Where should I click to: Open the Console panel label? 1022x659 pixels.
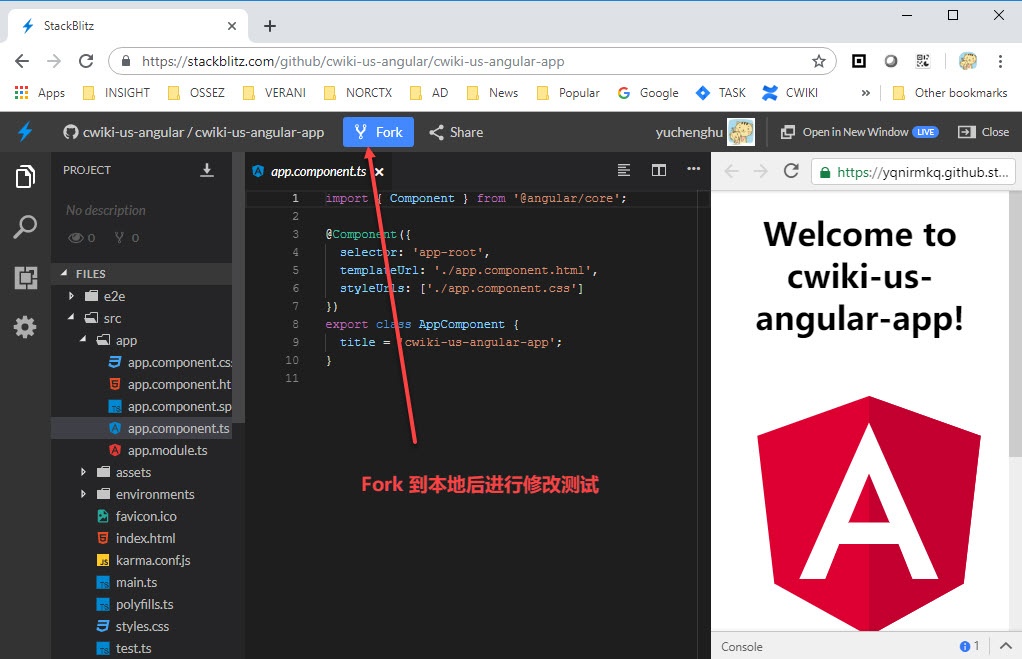tap(742, 647)
